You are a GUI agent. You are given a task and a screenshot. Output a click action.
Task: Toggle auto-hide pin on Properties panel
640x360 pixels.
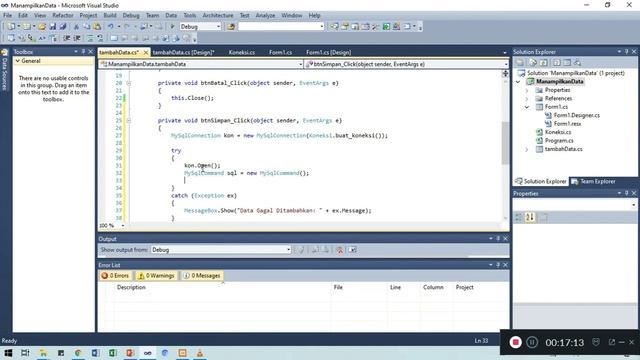[x=627, y=193]
